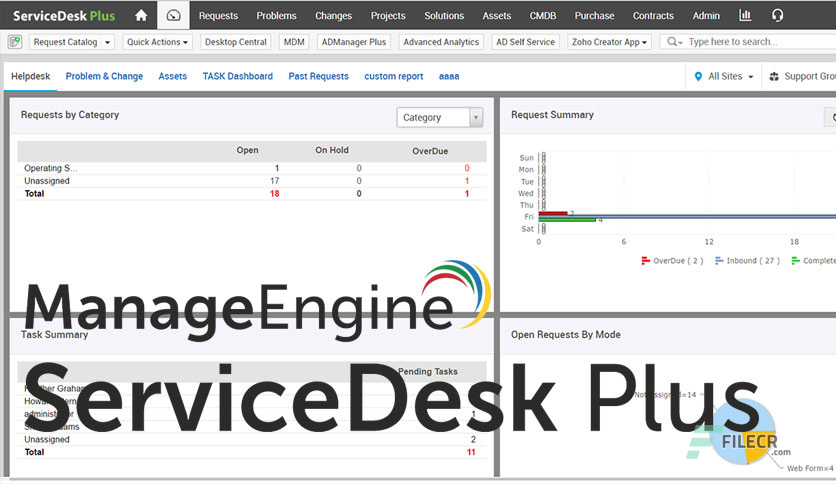Click the Inbound legend marker

719,261
